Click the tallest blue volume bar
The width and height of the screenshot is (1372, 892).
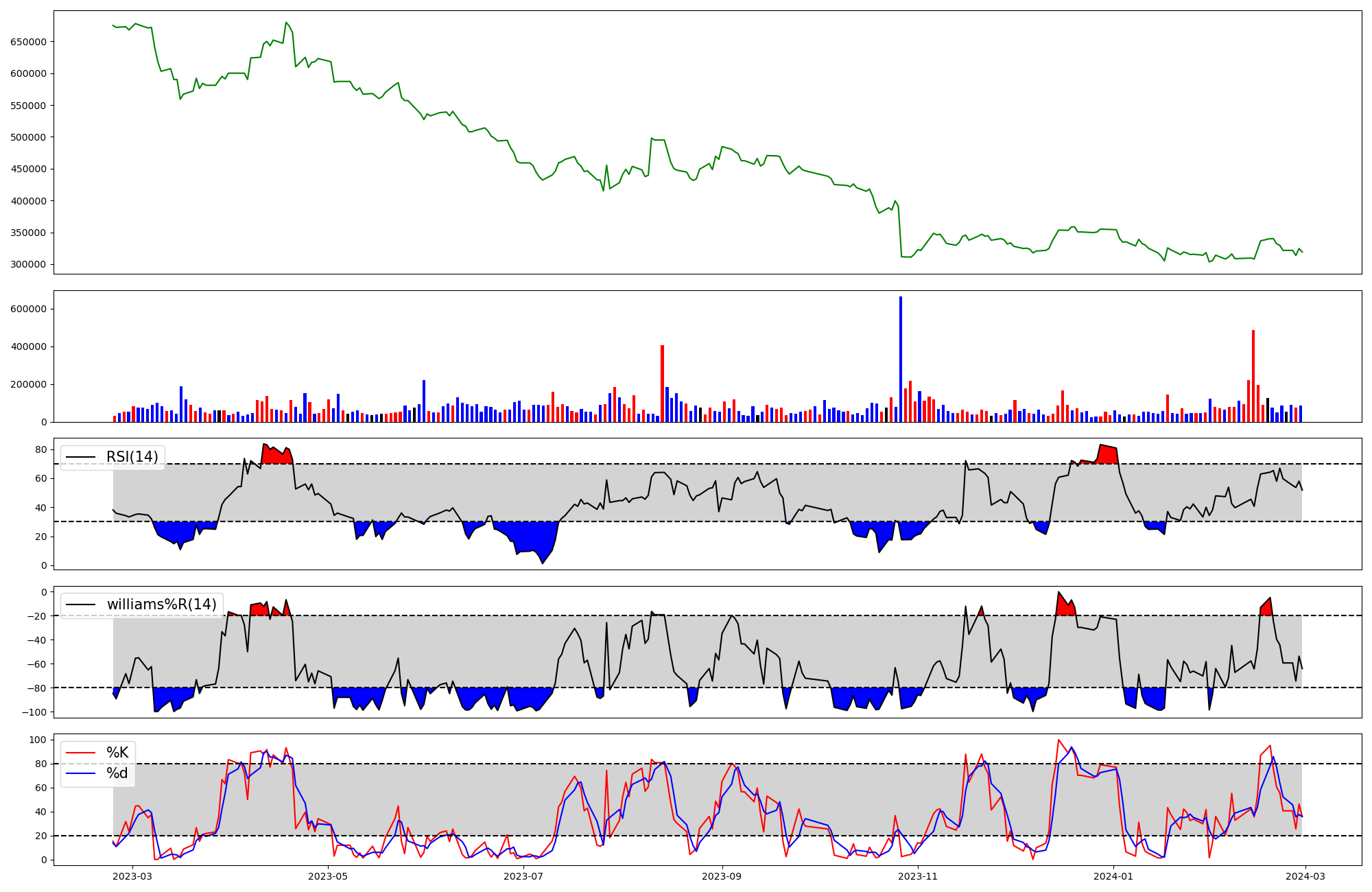pyautogui.click(x=901, y=360)
